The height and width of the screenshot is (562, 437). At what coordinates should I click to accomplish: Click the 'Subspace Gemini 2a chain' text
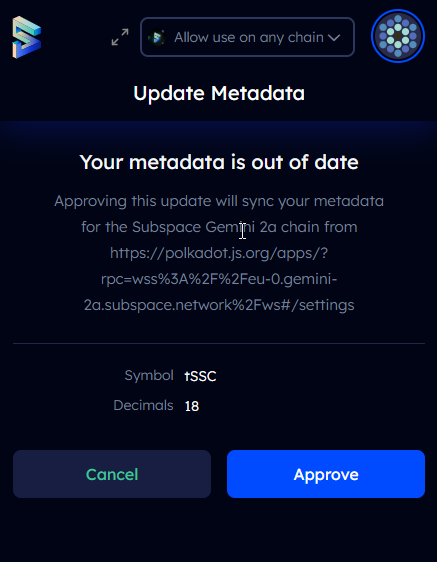click(225, 227)
